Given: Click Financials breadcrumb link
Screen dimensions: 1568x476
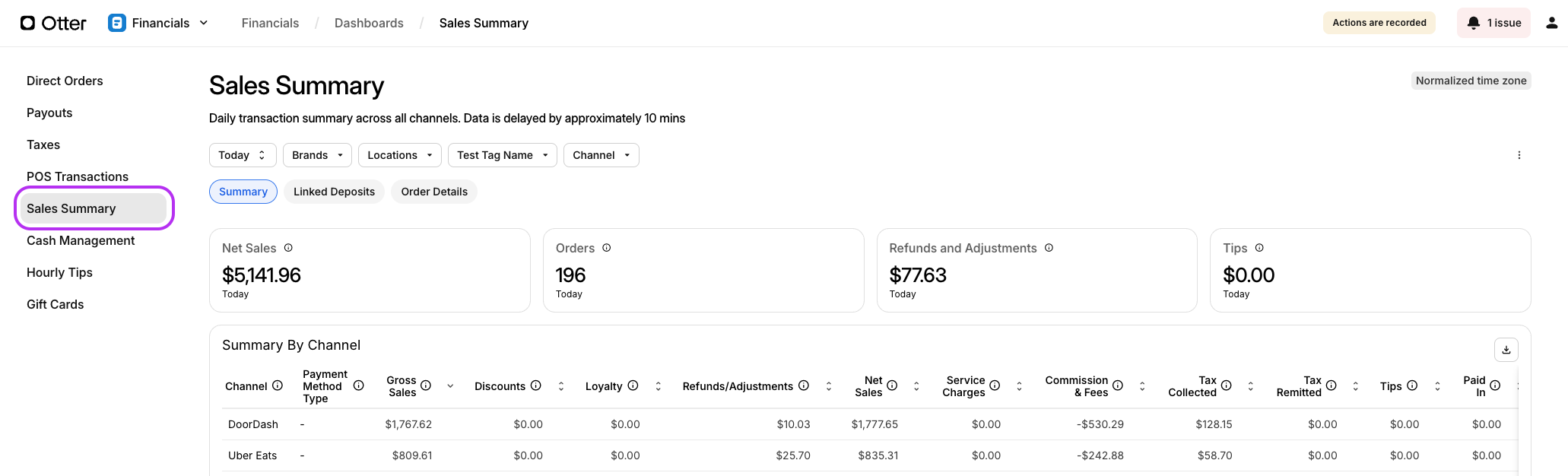Looking at the screenshot, I should (x=270, y=23).
